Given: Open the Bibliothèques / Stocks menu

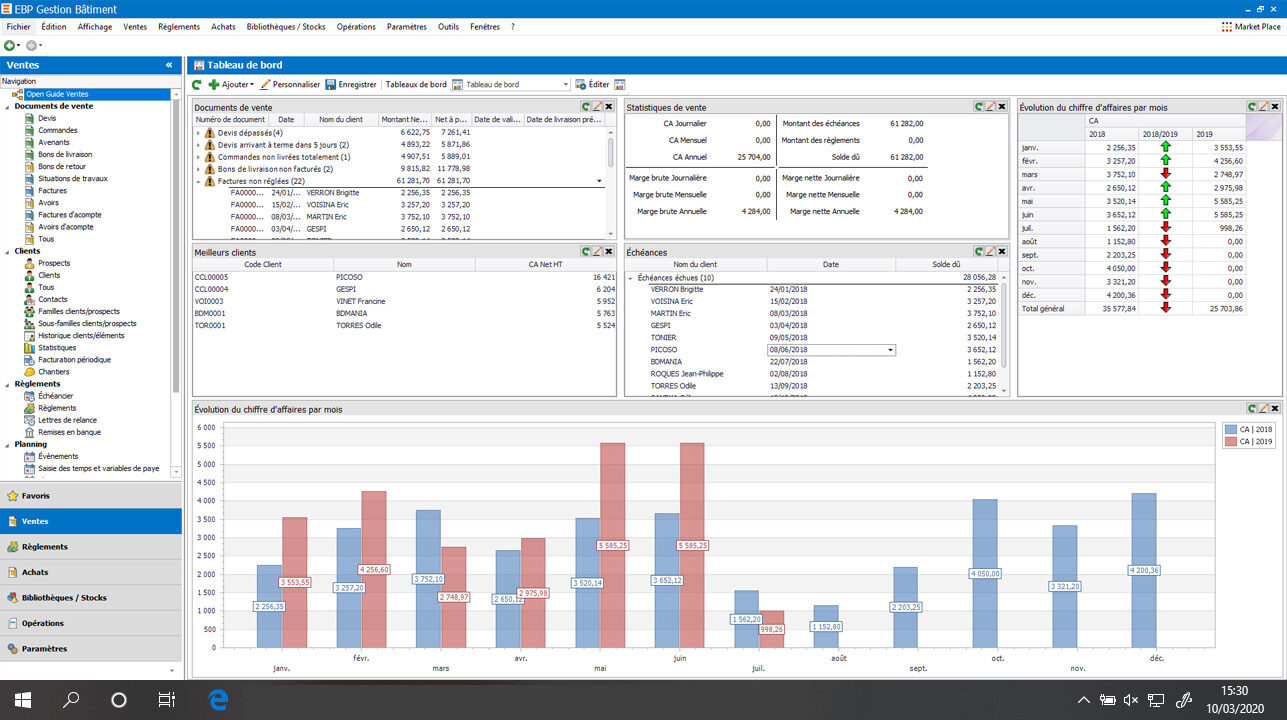Looking at the screenshot, I should click(286, 27).
